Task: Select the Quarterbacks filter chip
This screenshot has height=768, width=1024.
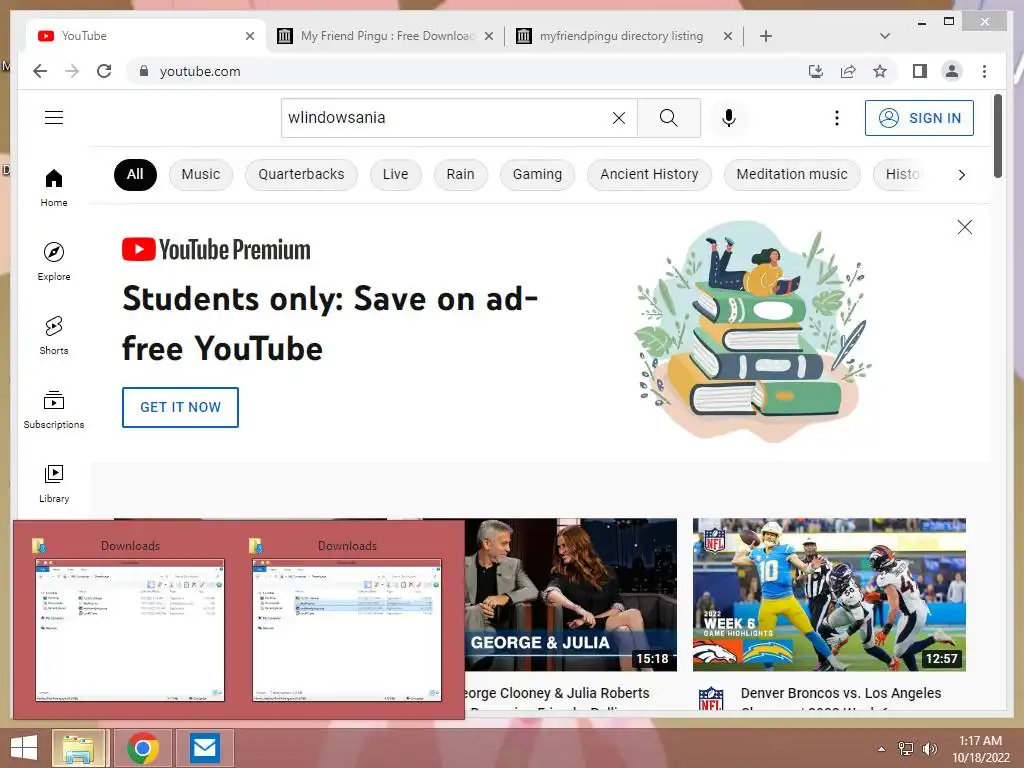Action: click(301, 174)
